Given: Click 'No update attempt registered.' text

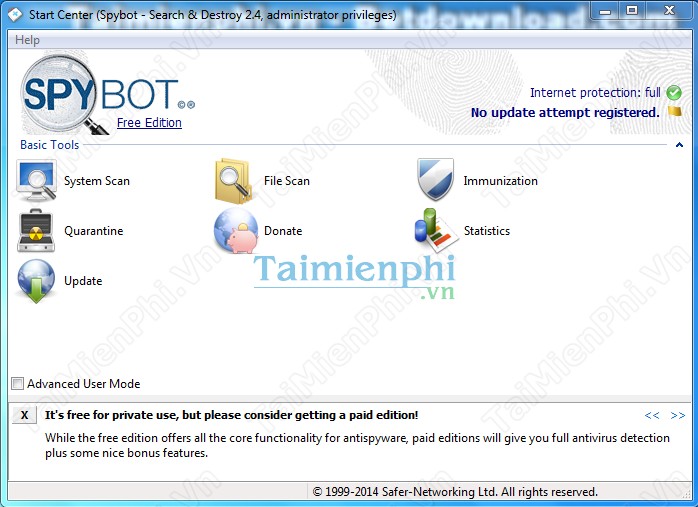Looking at the screenshot, I should [565, 113].
